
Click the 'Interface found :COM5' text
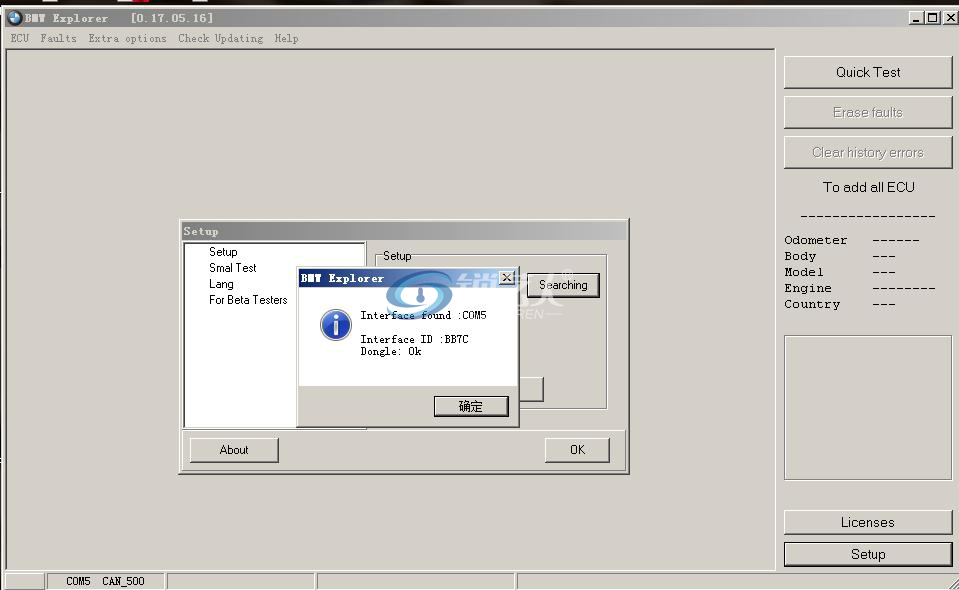[423, 315]
